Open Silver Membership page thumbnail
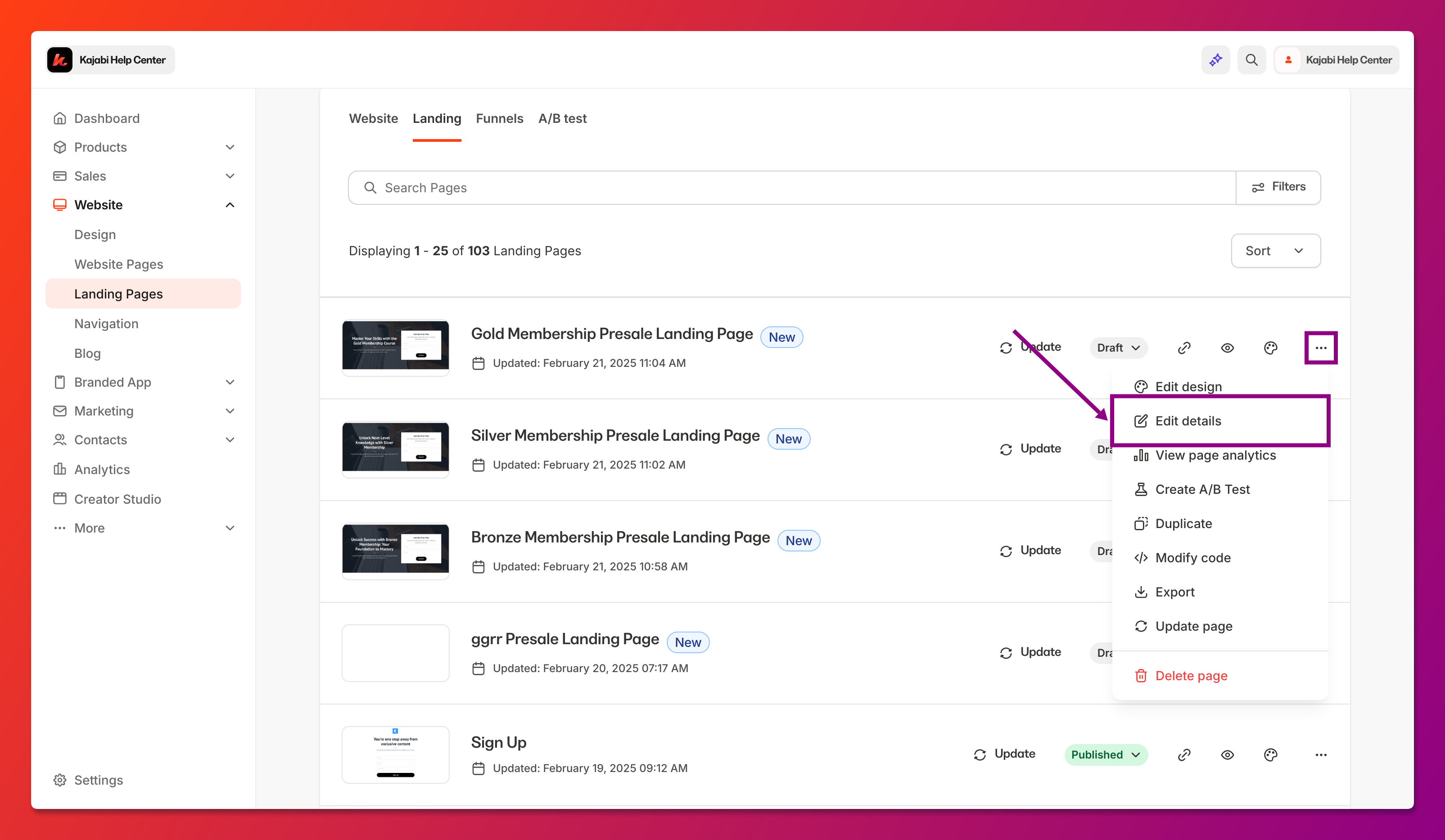 pyautogui.click(x=396, y=450)
